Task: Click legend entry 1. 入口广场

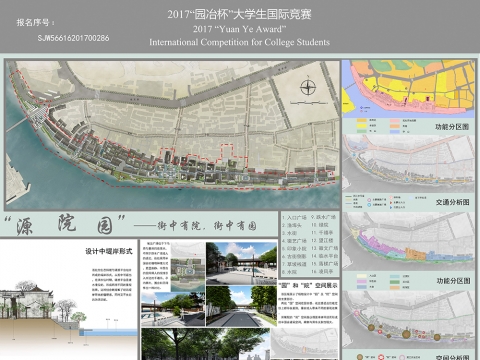Action: pyautogui.click(x=294, y=217)
